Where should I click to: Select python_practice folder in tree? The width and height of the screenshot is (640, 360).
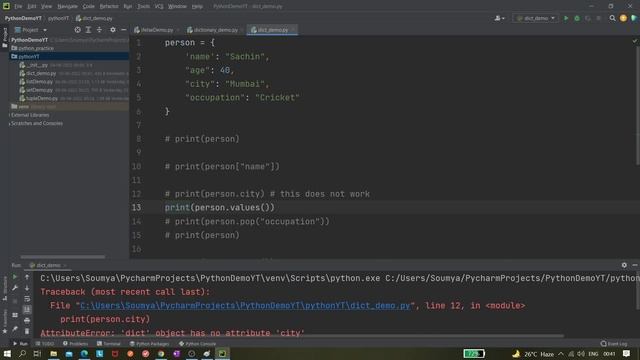pos(33,48)
